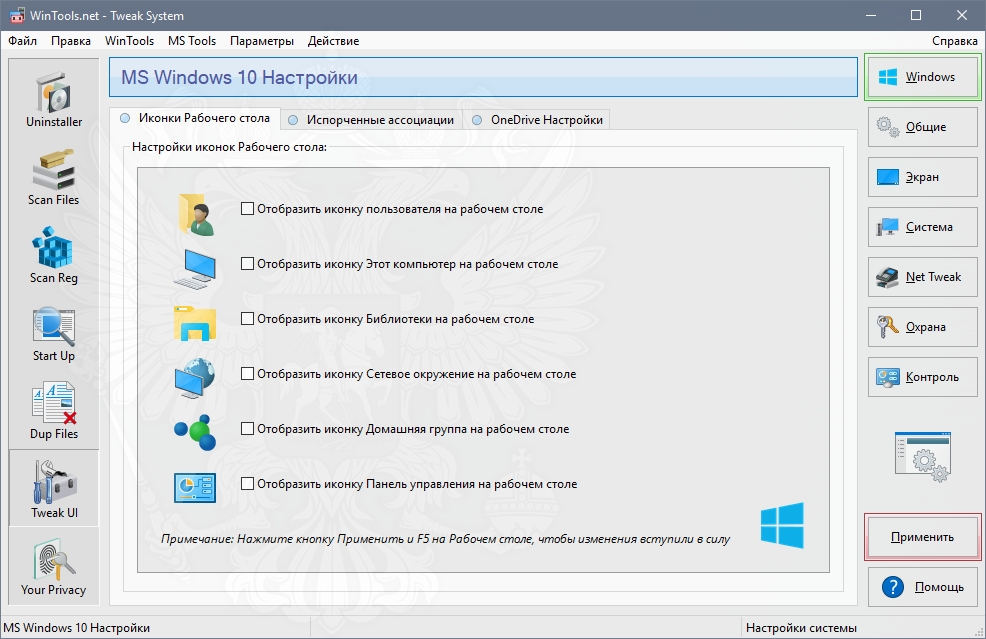
Task: Open the Start Up manager
Action: click(x=54, y=333)
